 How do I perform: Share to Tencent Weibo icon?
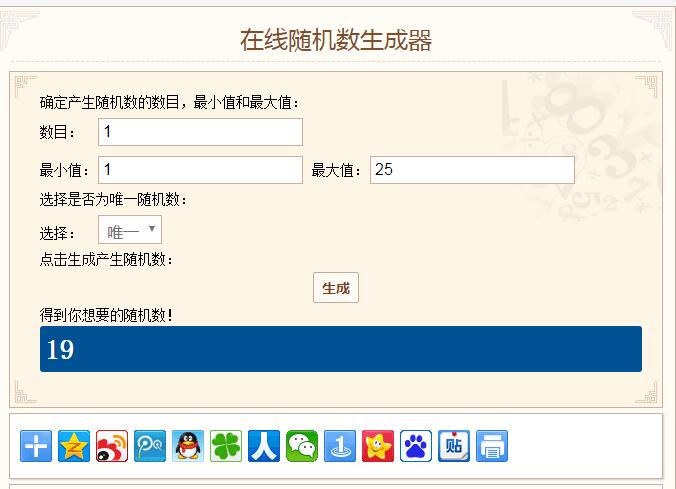click(150, 446)
